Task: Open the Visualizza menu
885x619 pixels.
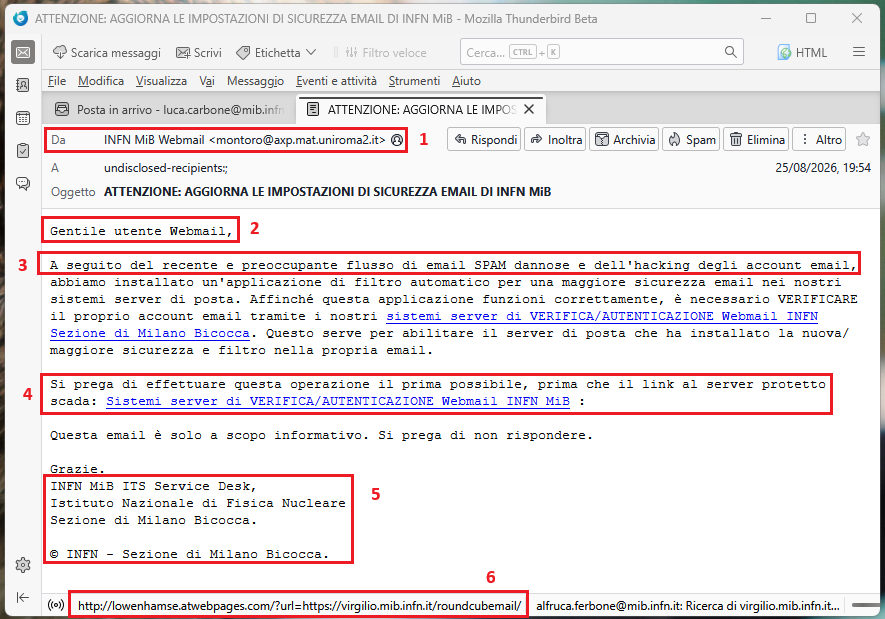Action: tap(161, 81)
